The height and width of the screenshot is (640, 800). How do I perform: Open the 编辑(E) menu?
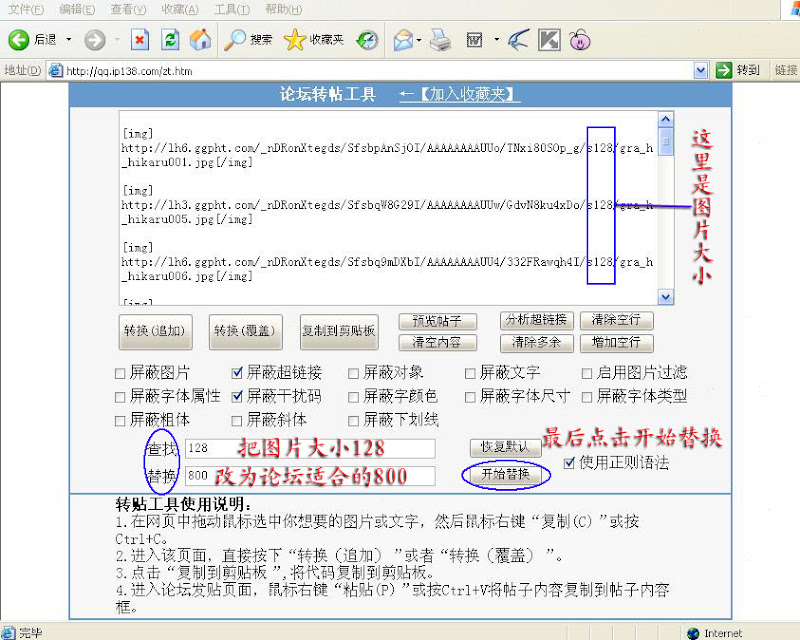[x=77, y=9]
